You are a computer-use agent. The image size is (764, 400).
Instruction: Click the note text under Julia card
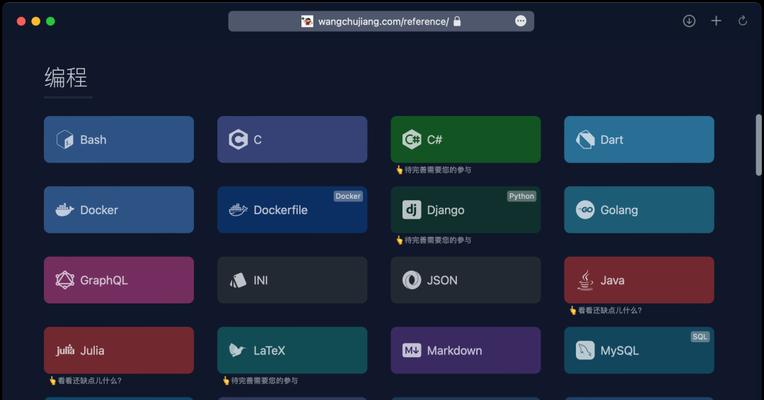[x=85, y=381]
